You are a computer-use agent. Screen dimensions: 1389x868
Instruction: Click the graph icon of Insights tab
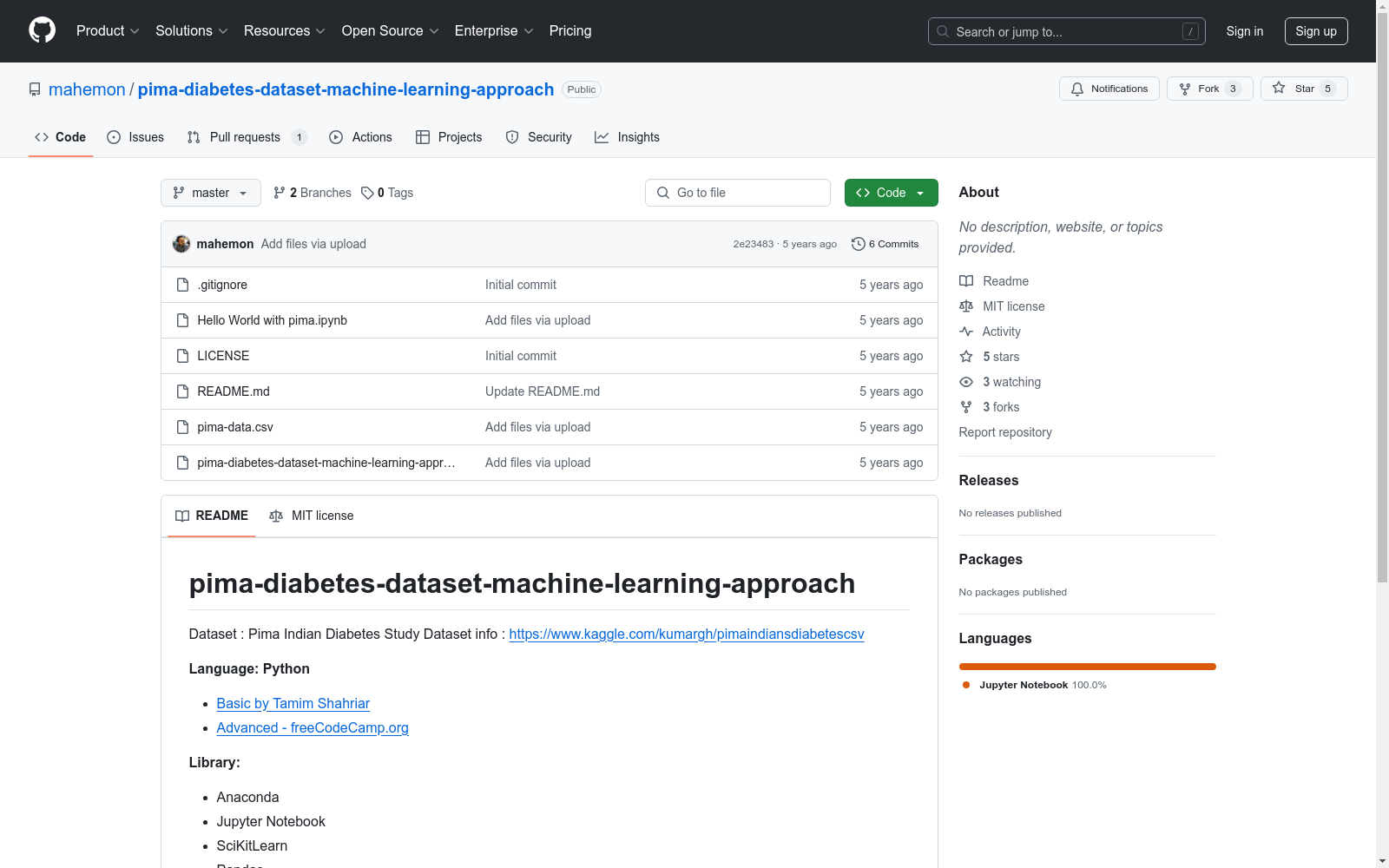pyautogui.click(x=602, y=137)
